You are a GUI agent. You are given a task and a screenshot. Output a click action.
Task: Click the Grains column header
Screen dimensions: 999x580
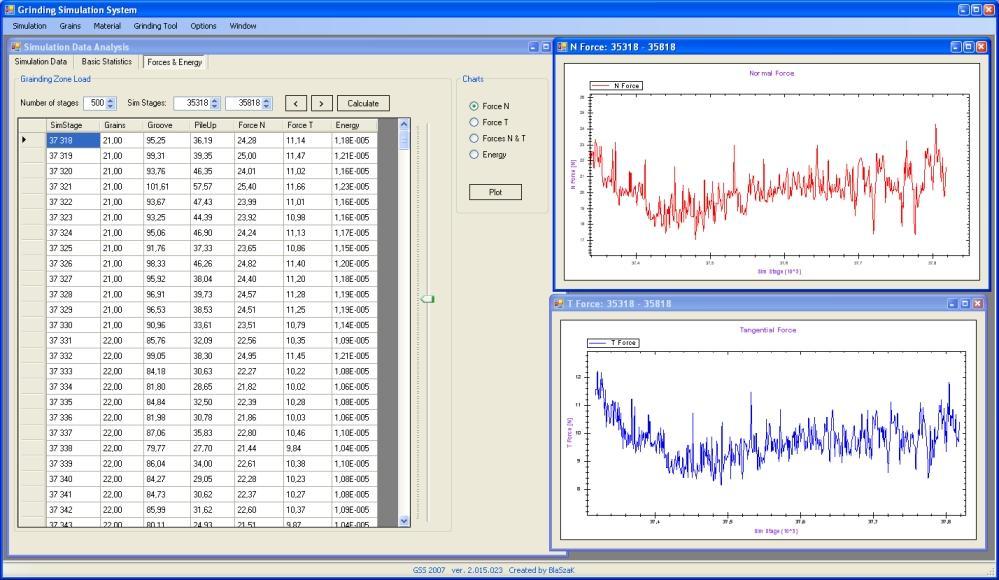click(x=122, y=125)
